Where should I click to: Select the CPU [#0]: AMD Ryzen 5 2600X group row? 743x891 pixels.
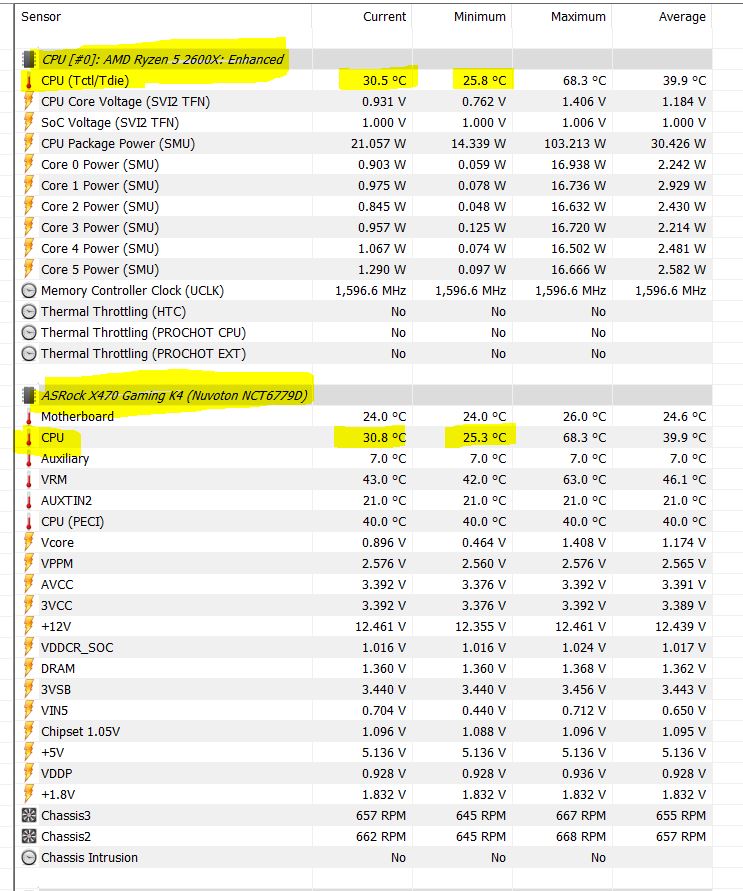[364, 59]
